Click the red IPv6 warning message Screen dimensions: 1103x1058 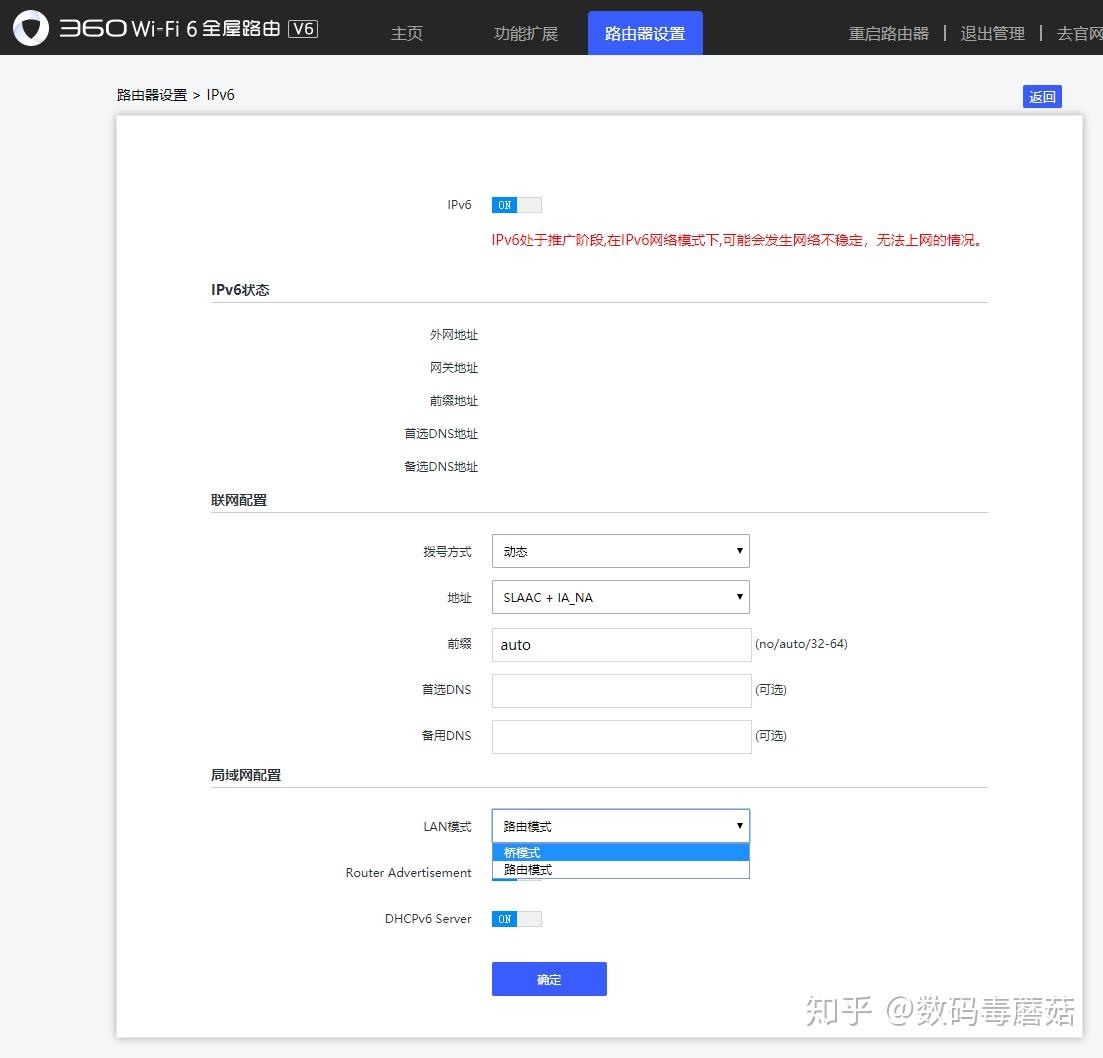coord(737,240)
